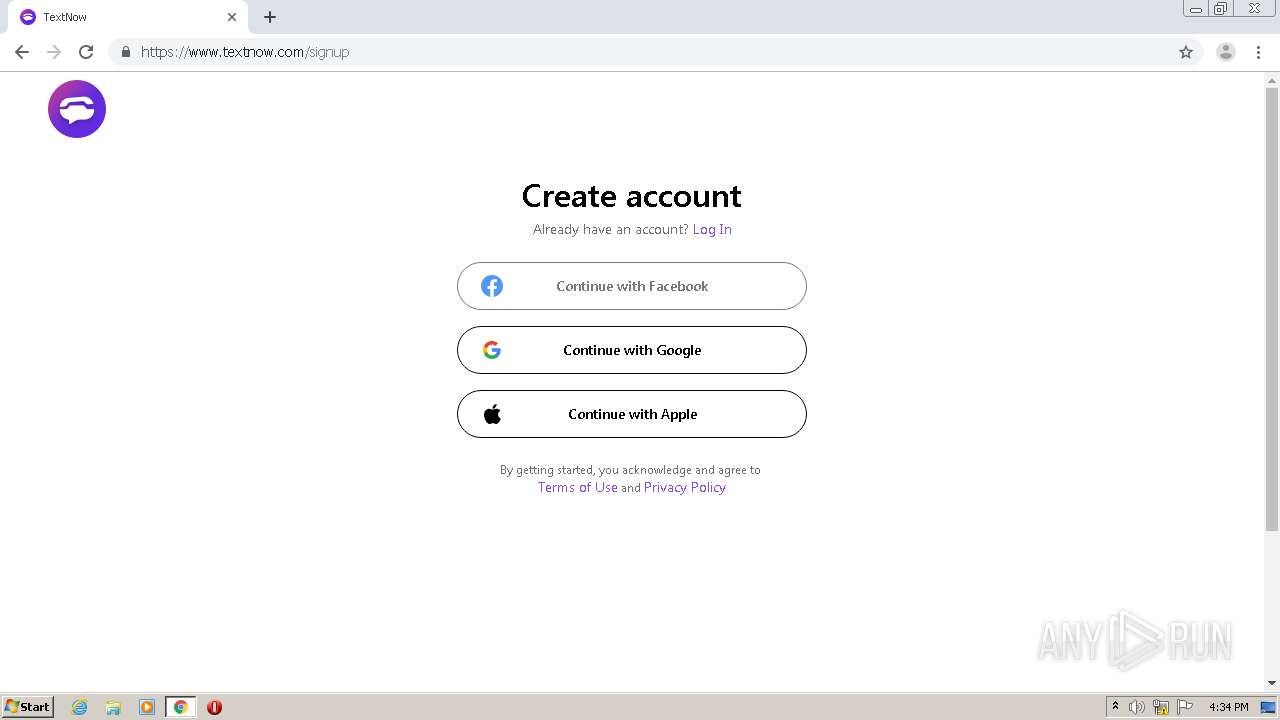Click the padlock site info icon
The width and height of the screenshot is (1280, 720).
125,52
